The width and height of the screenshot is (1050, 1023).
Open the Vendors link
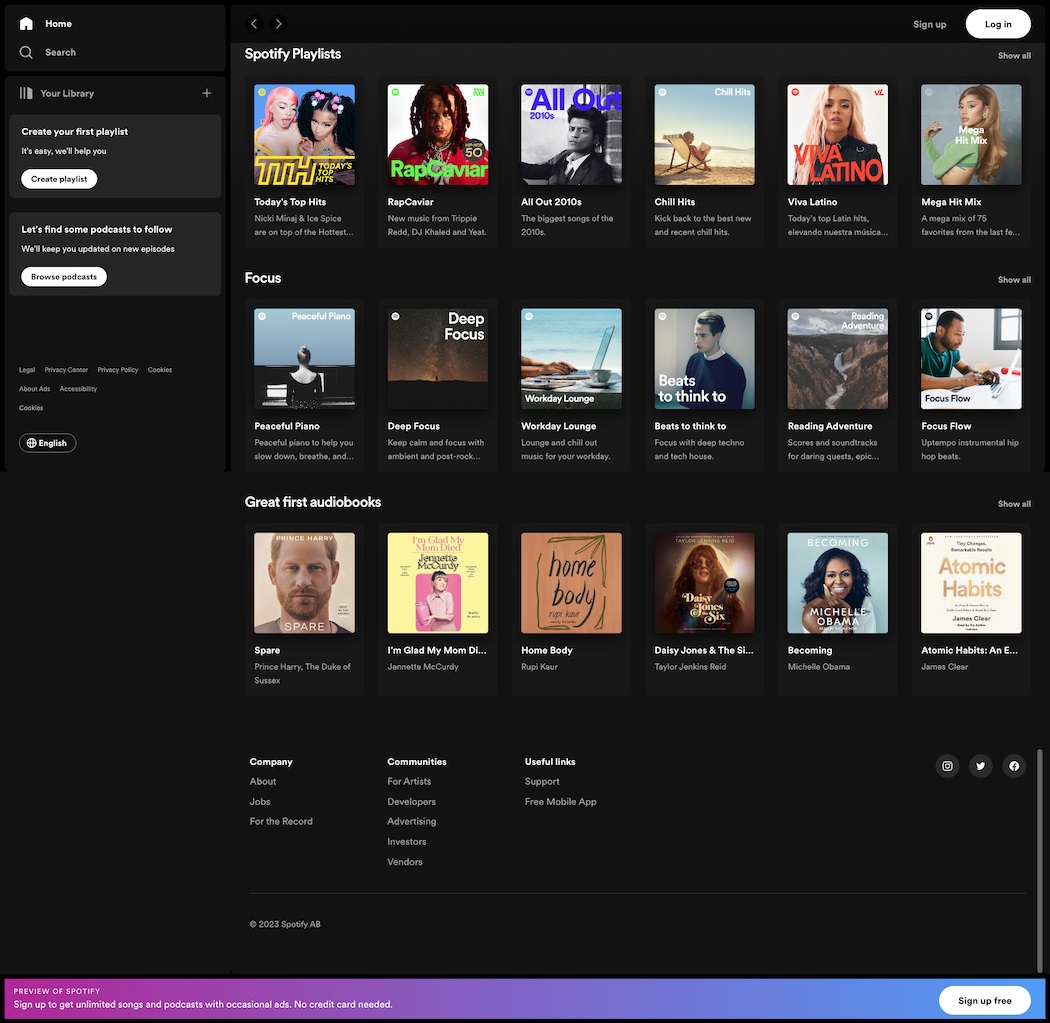point(404,862)
